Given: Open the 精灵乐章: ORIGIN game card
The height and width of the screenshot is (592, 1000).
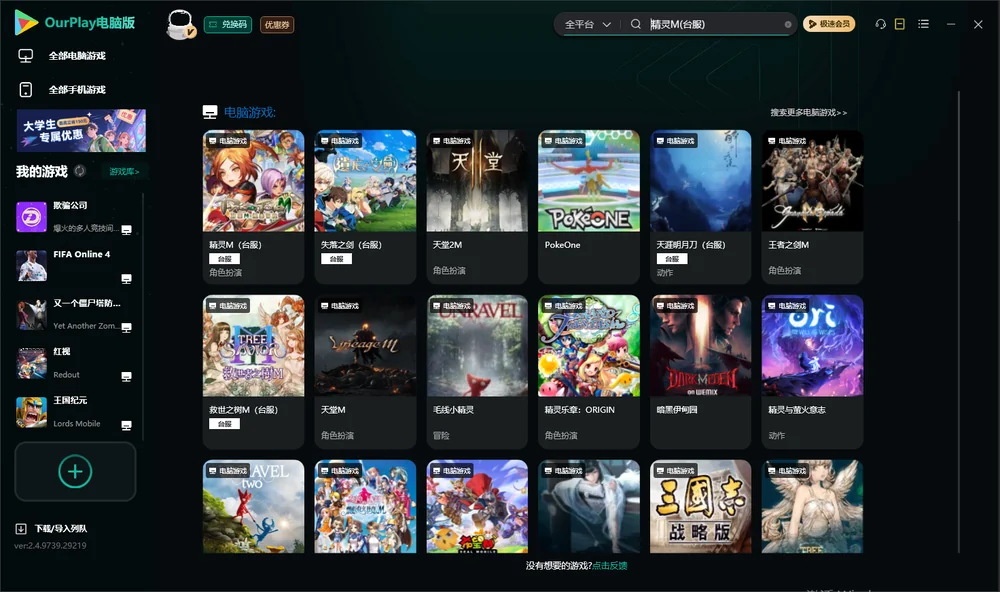Looking at the screenshot, I should [x=589, y=372].
